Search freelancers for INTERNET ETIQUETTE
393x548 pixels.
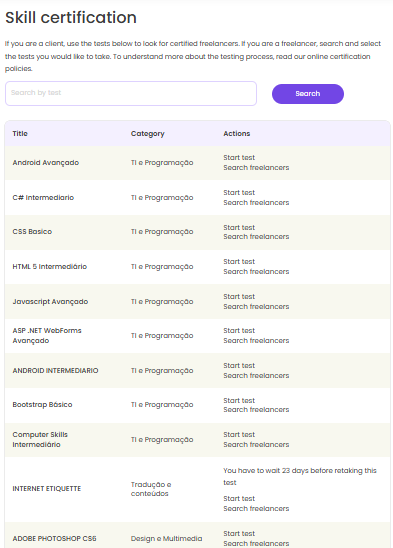(x=256, y=509)
